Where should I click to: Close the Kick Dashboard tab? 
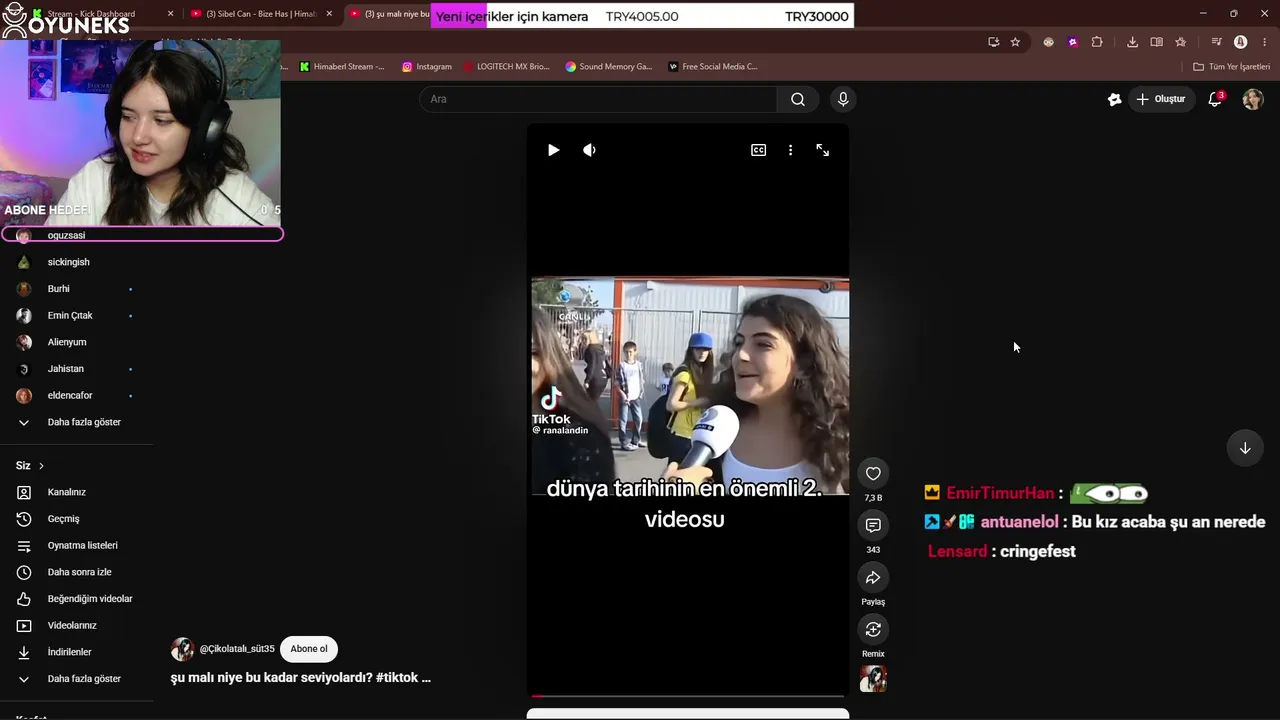click(x=170, y=14)
